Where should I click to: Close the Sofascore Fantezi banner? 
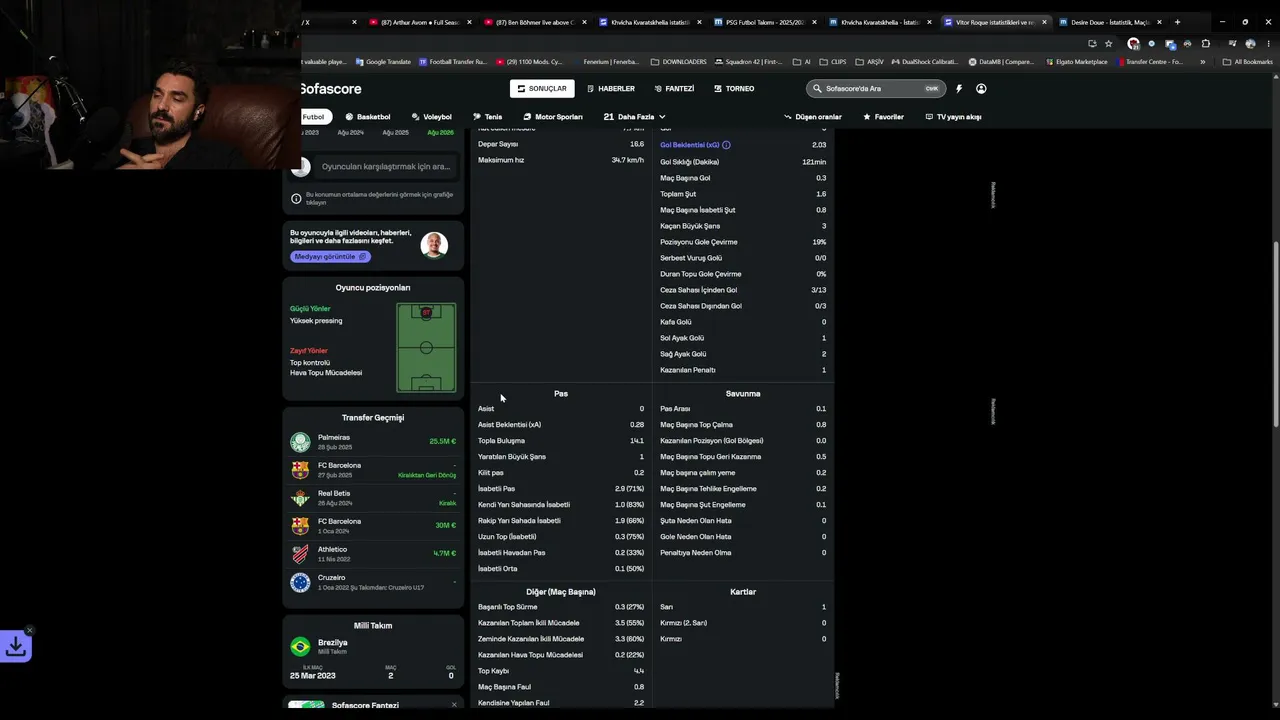tap(453, 705)
